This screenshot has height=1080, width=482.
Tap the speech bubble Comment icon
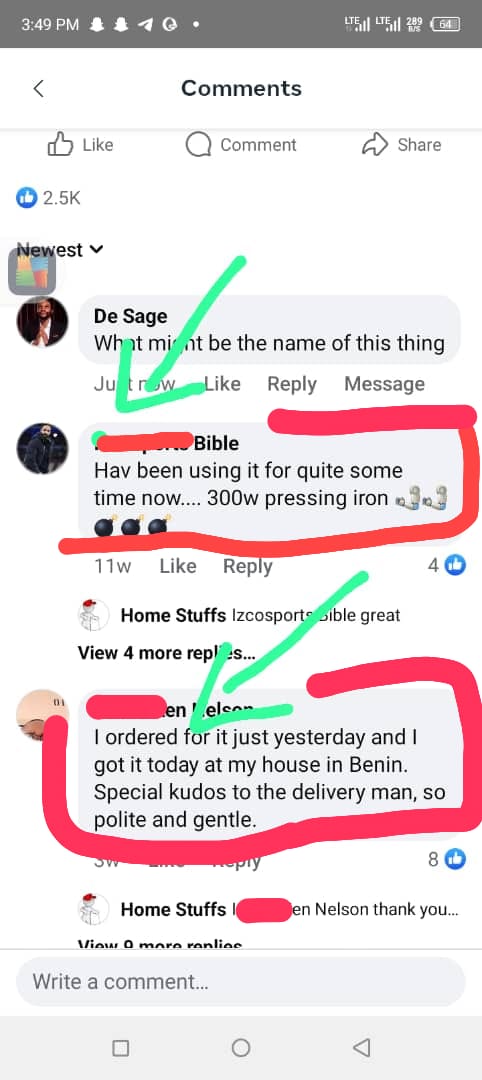198,145
